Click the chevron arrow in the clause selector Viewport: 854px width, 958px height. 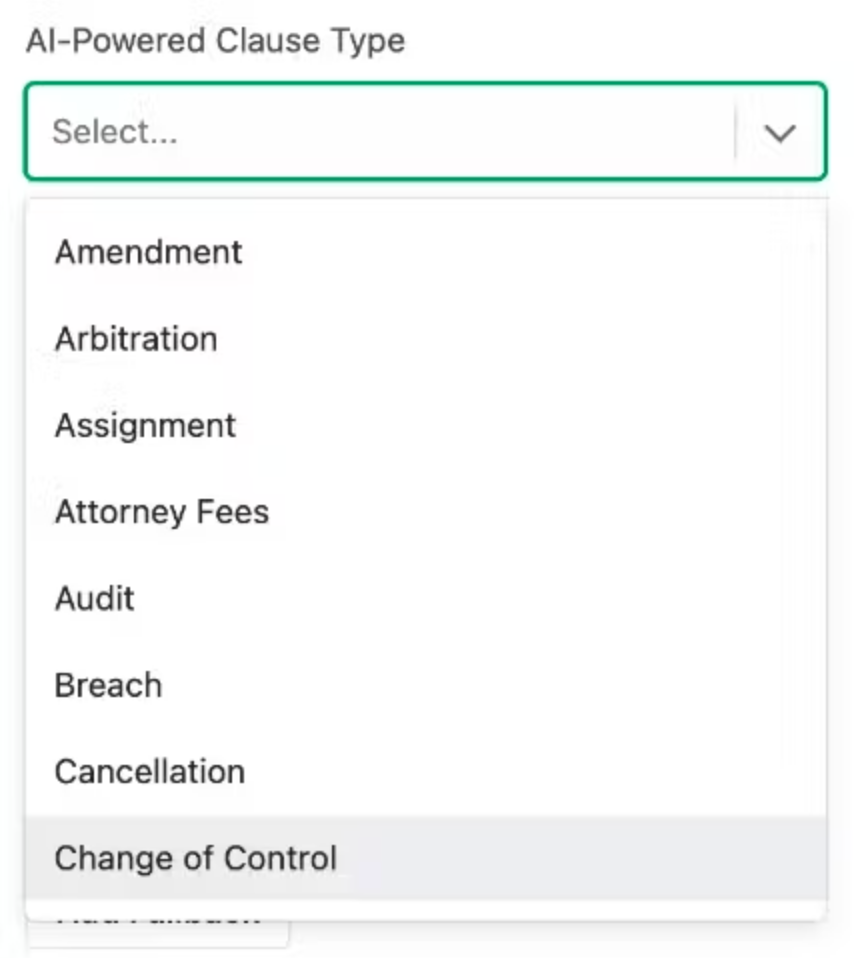779,133
